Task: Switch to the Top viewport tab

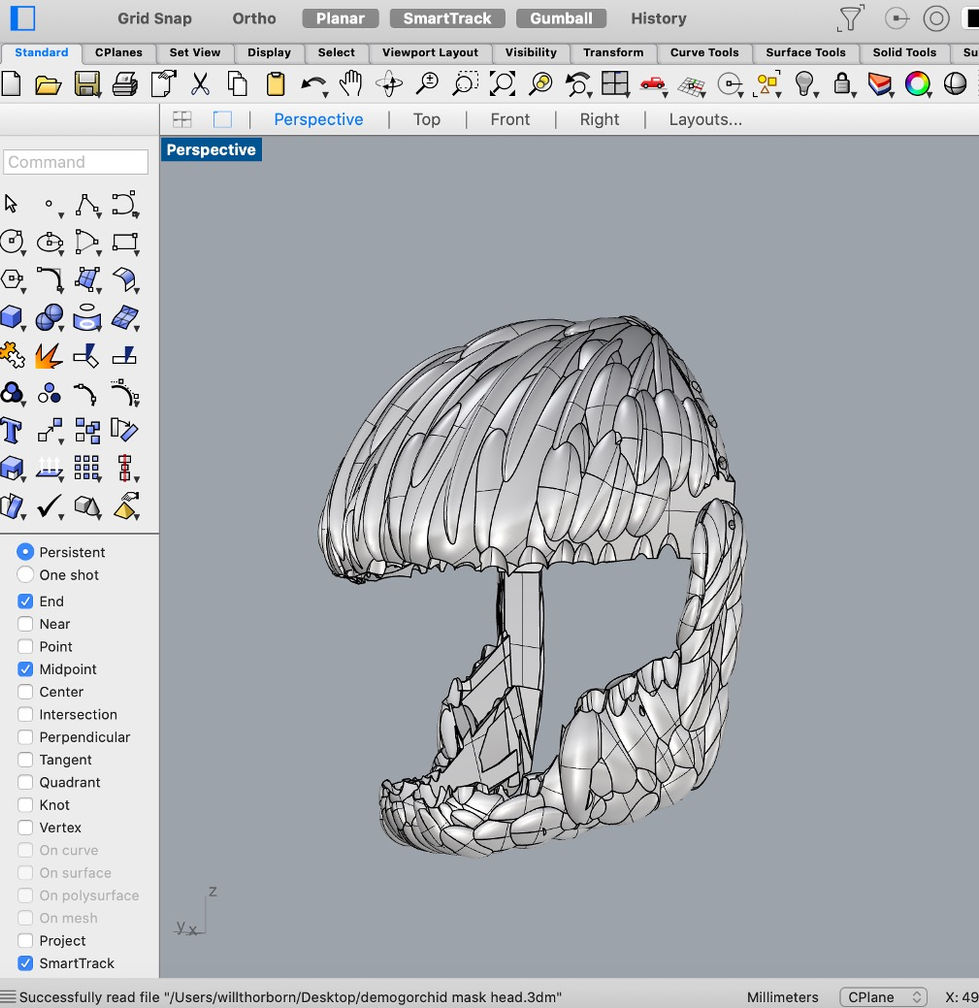Action: click(x=426, y=120)
